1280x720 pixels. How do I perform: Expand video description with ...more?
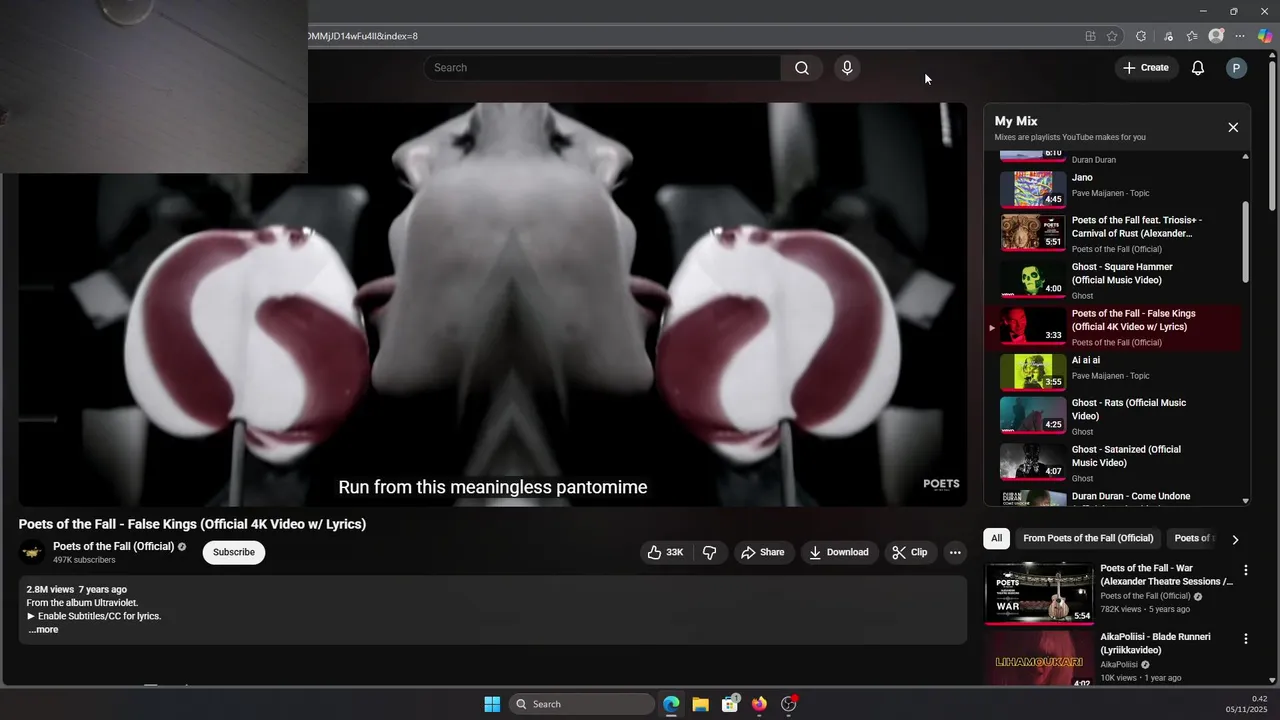pyautogui.click(x=43, y=630)
